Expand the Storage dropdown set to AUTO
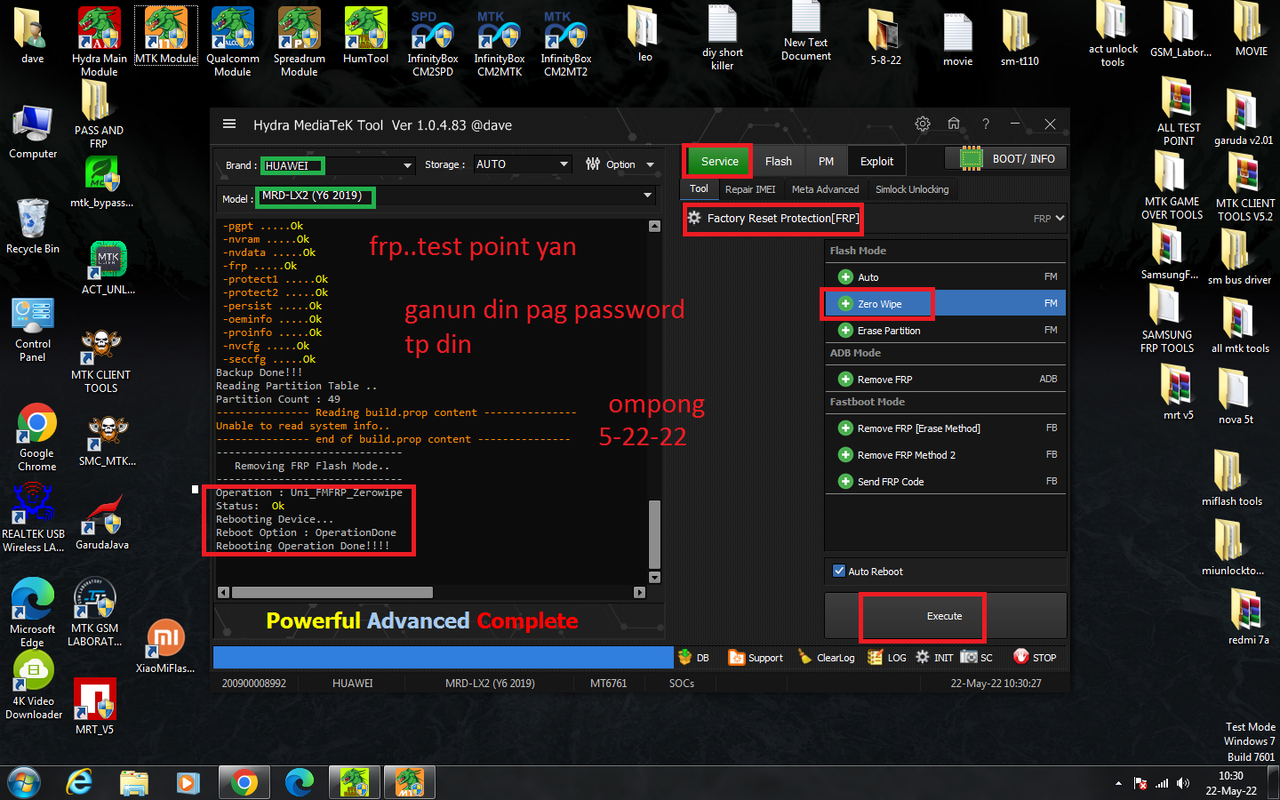This screenshot has height=800, width=1280. click(564, 165)
